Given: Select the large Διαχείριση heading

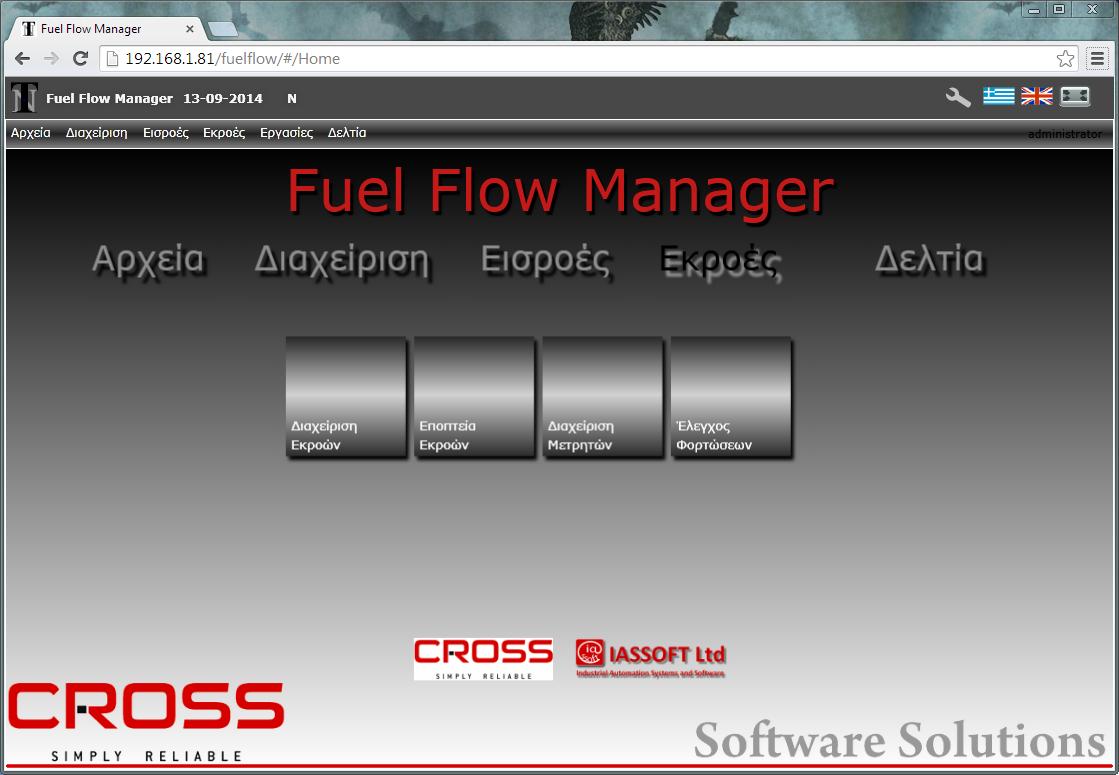Looking at the screenshot, I should (343, 260).
